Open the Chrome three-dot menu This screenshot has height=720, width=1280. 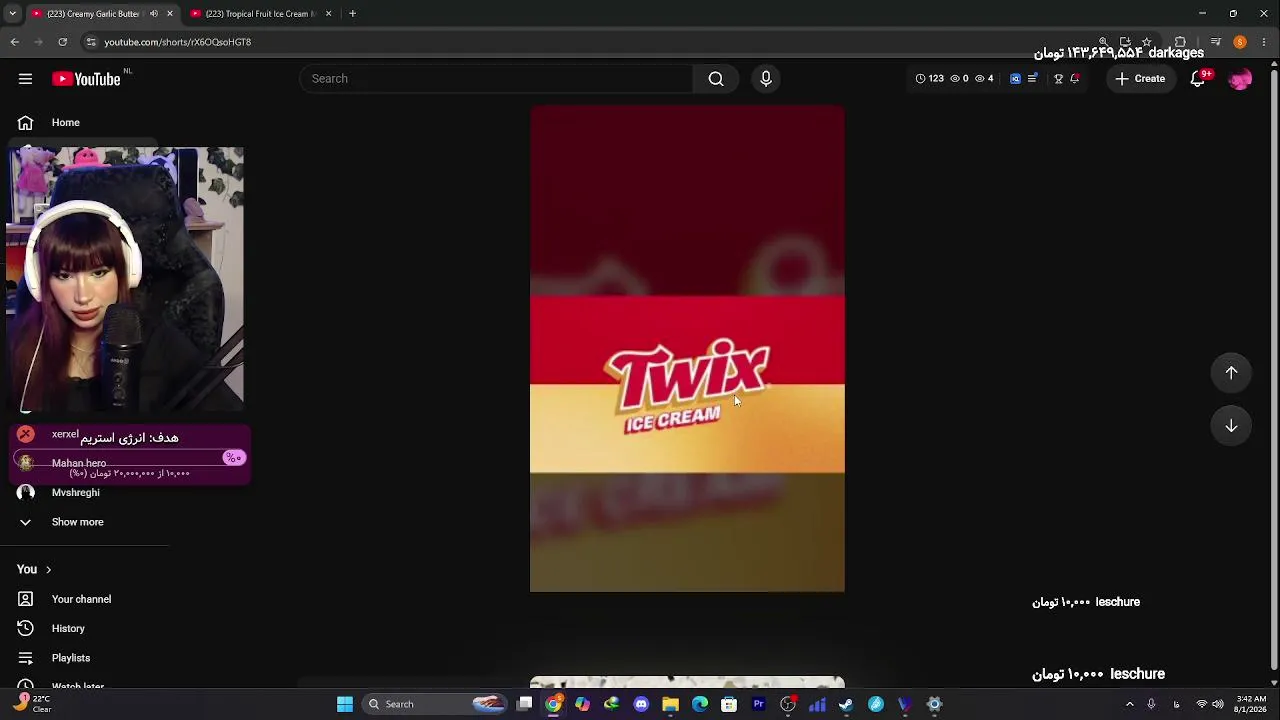click(1265, 42)
